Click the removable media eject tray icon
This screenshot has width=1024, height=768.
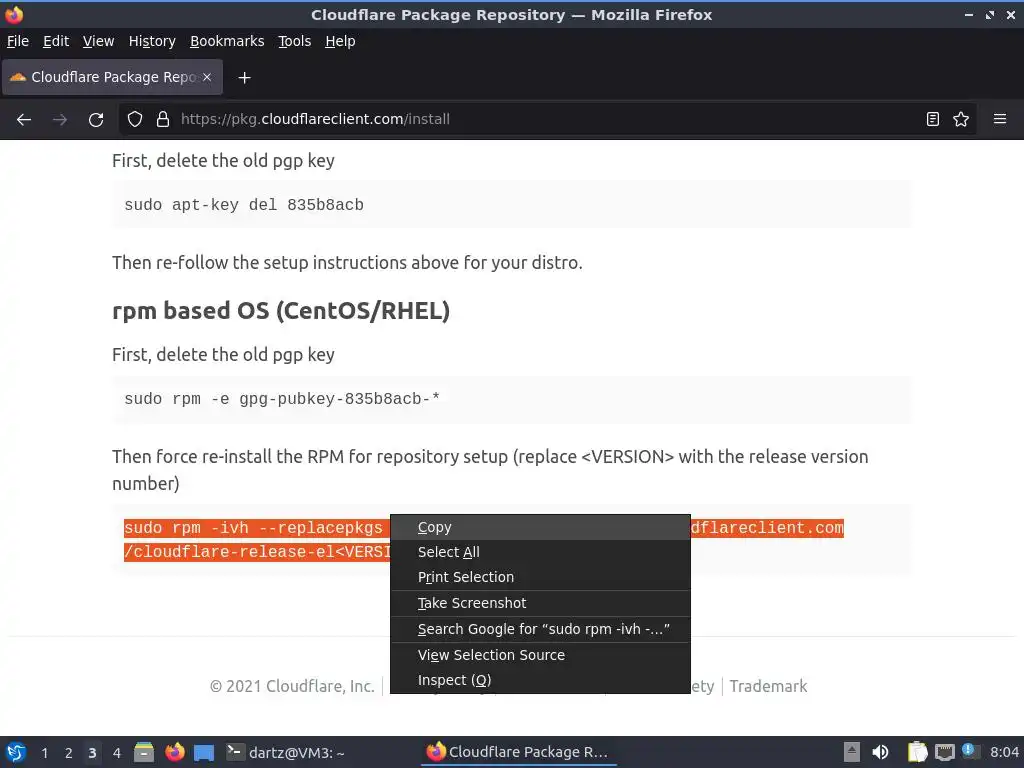point(852,752)
